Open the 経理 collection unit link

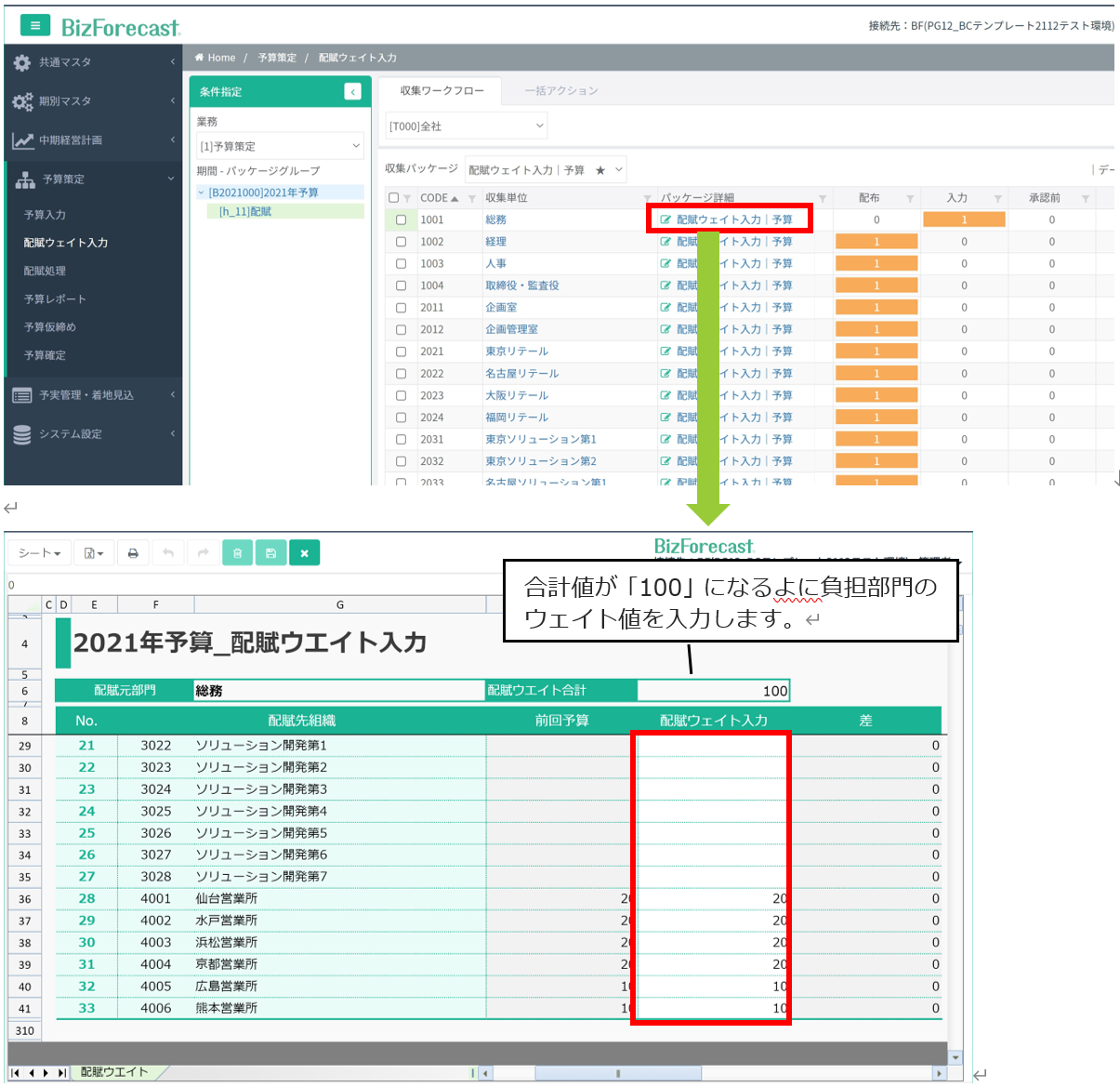coord(495,242)
